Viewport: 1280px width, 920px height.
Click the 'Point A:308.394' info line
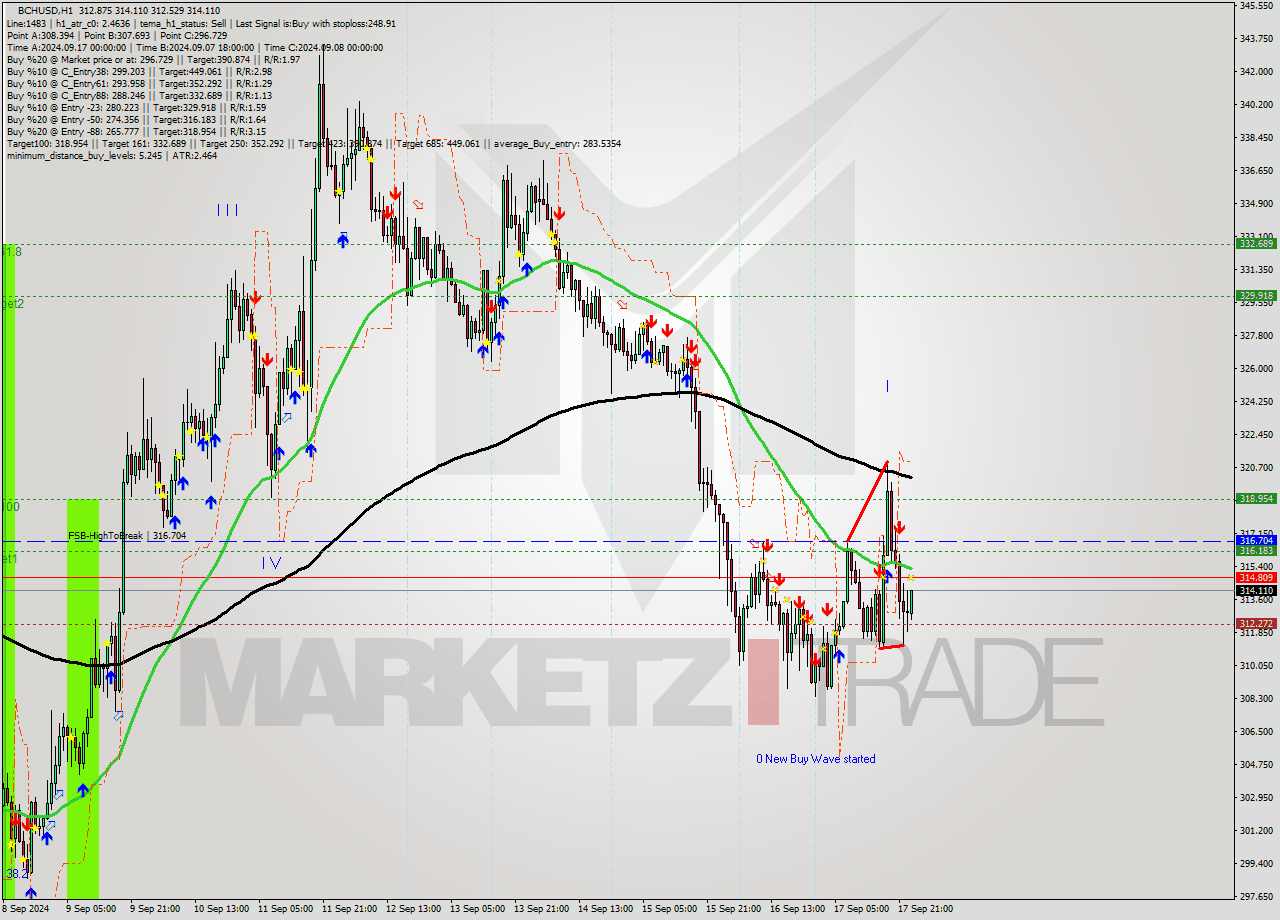pos(117,35)
